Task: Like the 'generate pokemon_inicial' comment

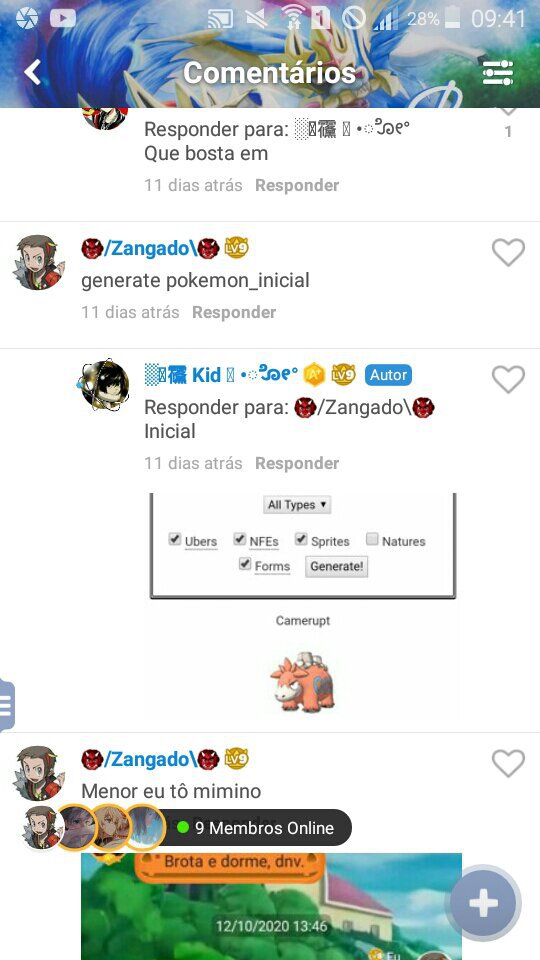Action: (508, 252)
